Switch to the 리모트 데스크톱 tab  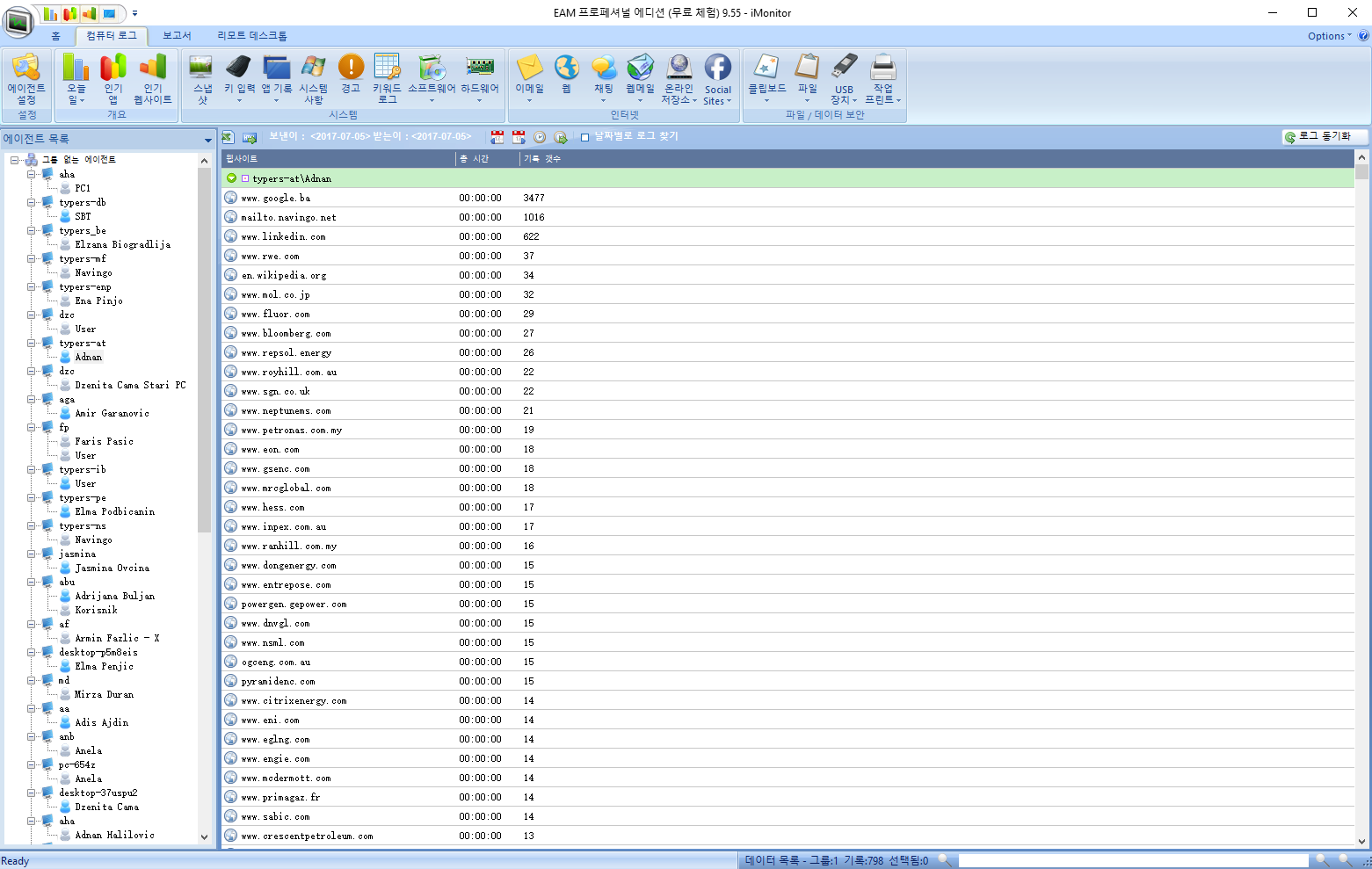(252, 36)
